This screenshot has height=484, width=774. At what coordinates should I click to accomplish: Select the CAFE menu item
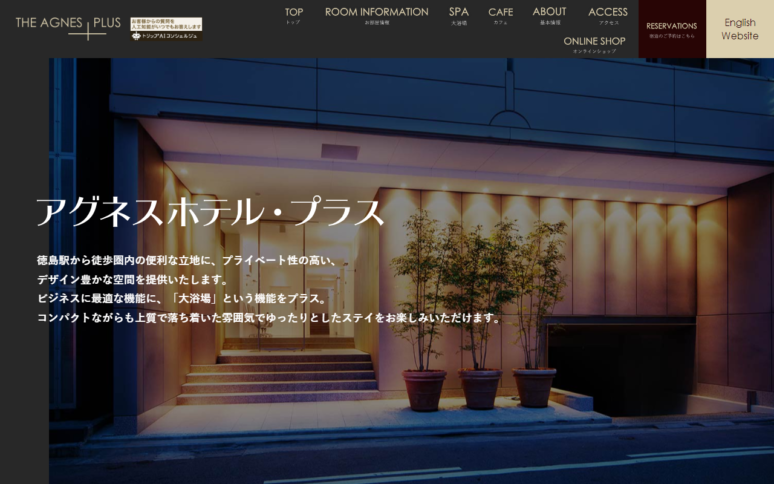click(x=501, y=15)
